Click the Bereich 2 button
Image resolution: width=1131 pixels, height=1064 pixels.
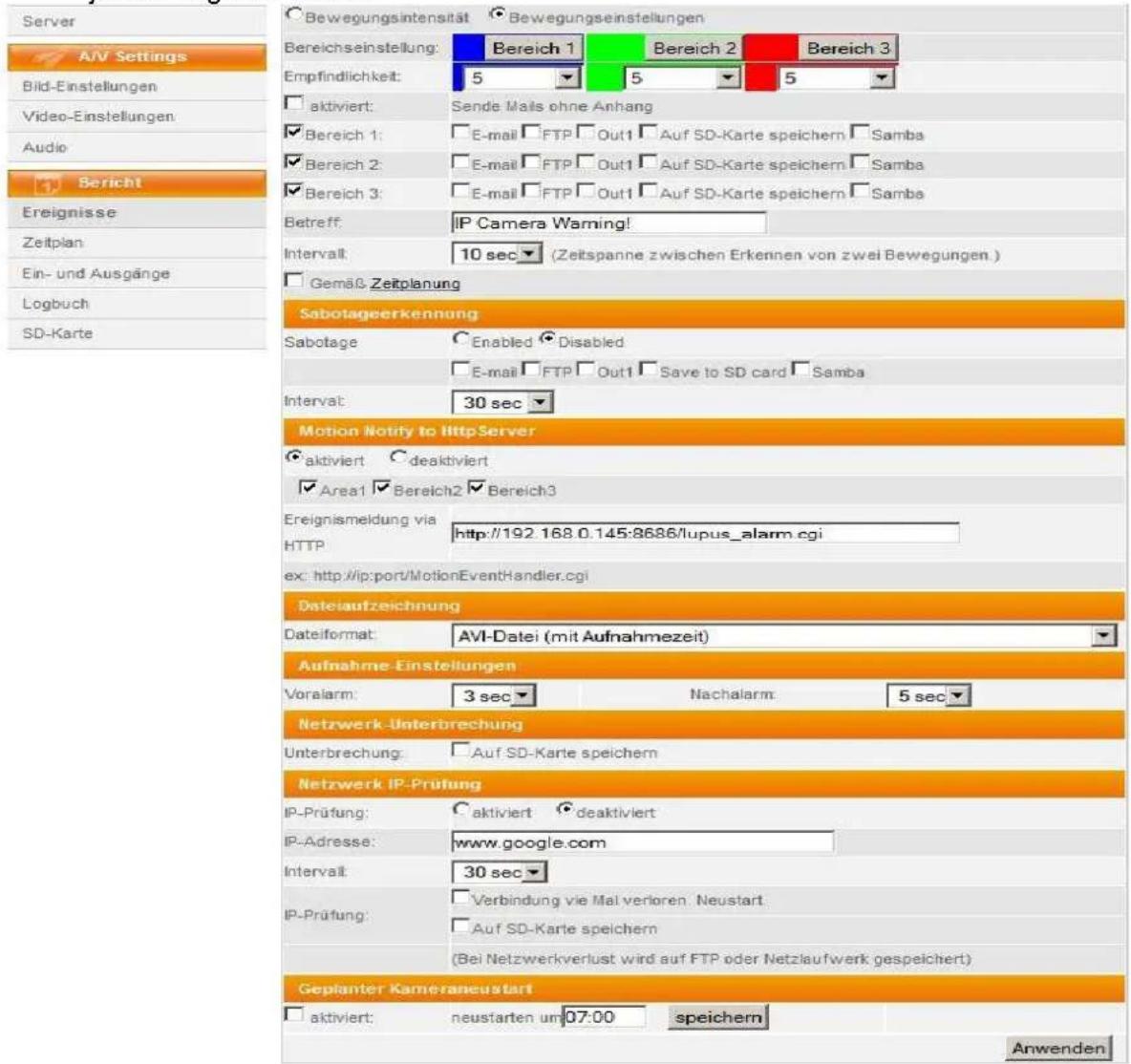click(x=694, y=49)
